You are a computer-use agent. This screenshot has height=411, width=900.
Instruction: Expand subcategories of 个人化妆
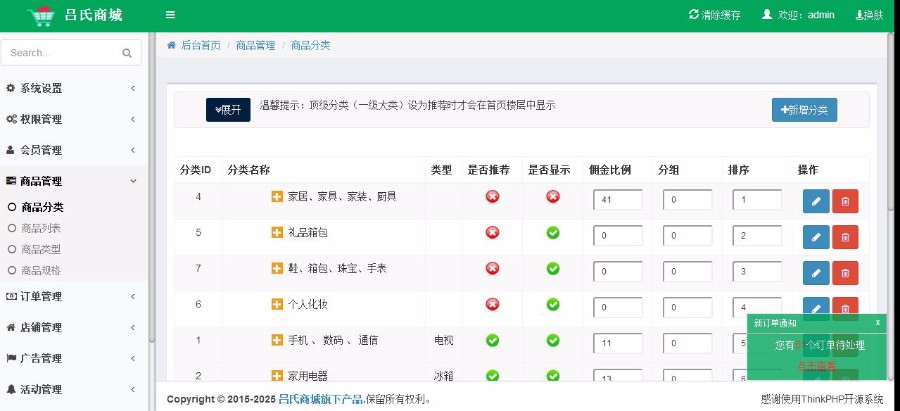pos(277,304)
